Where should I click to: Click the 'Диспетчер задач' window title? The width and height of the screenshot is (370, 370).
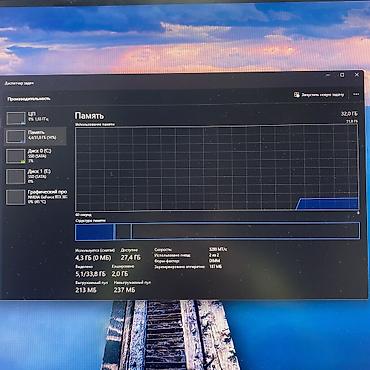pos(19,83)
